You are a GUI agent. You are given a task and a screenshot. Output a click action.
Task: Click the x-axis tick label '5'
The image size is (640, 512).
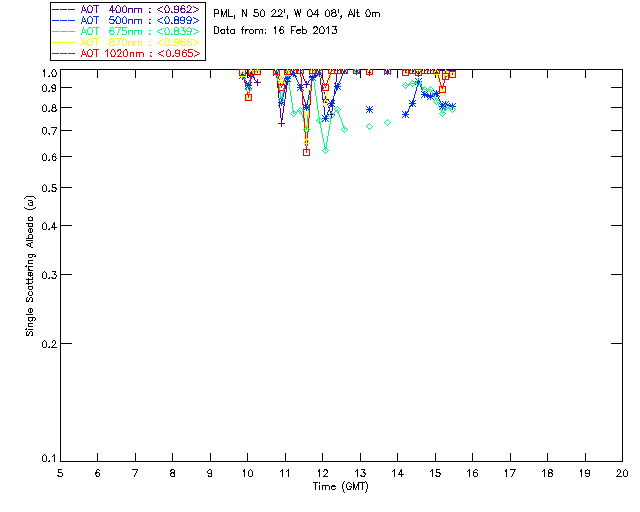[60, 473]
